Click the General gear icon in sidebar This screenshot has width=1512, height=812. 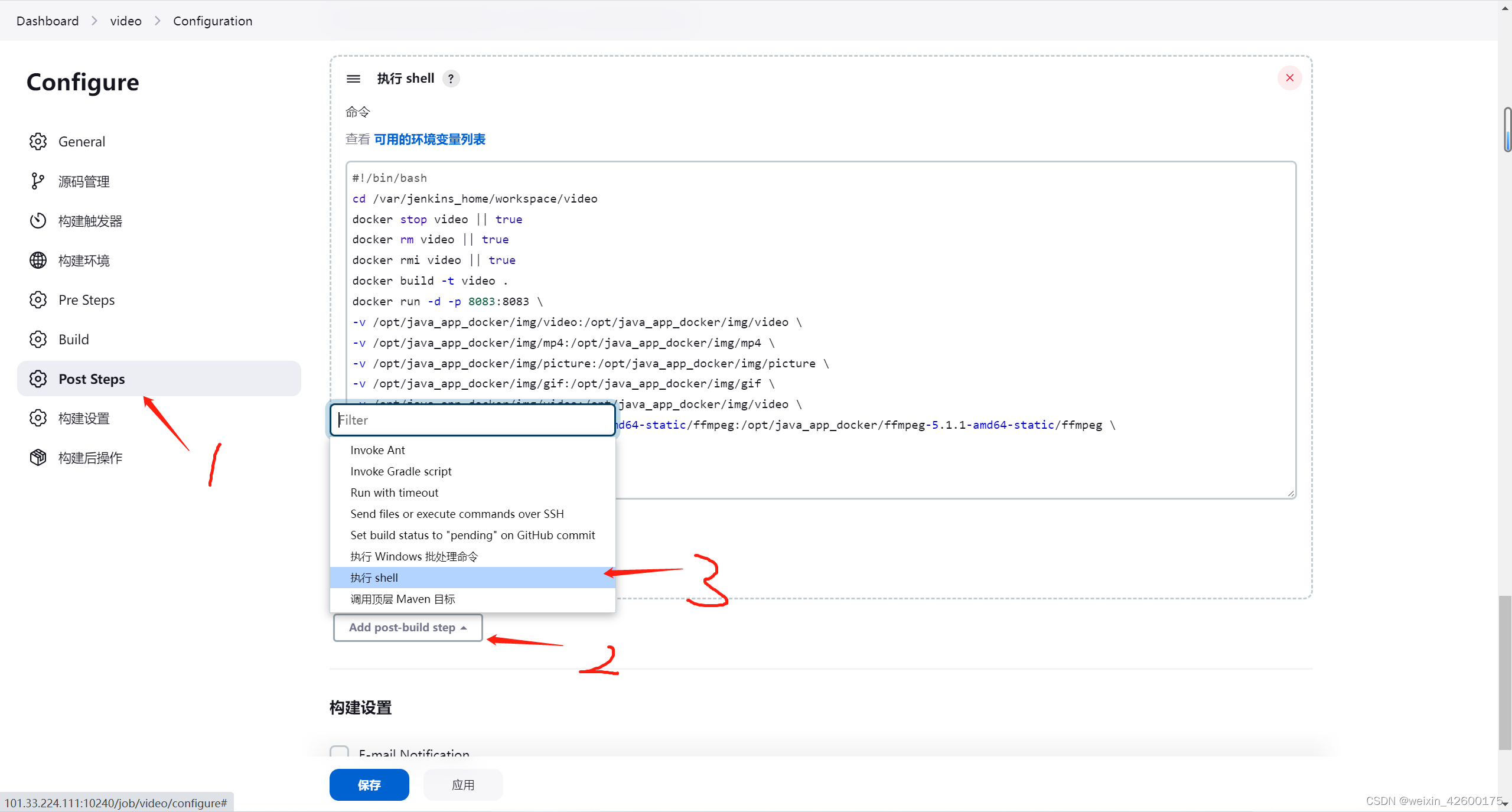pyautogui.click(x=38, y=142)
